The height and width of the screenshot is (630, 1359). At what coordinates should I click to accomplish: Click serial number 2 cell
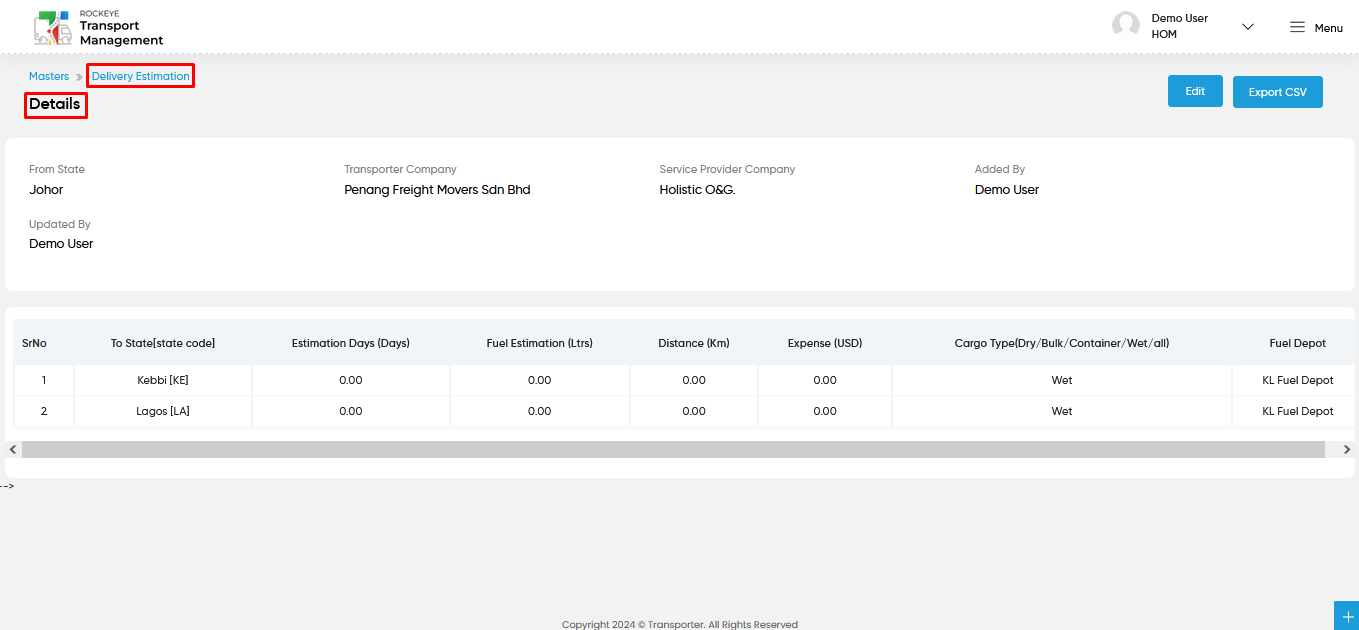click(x=44, y=411)
